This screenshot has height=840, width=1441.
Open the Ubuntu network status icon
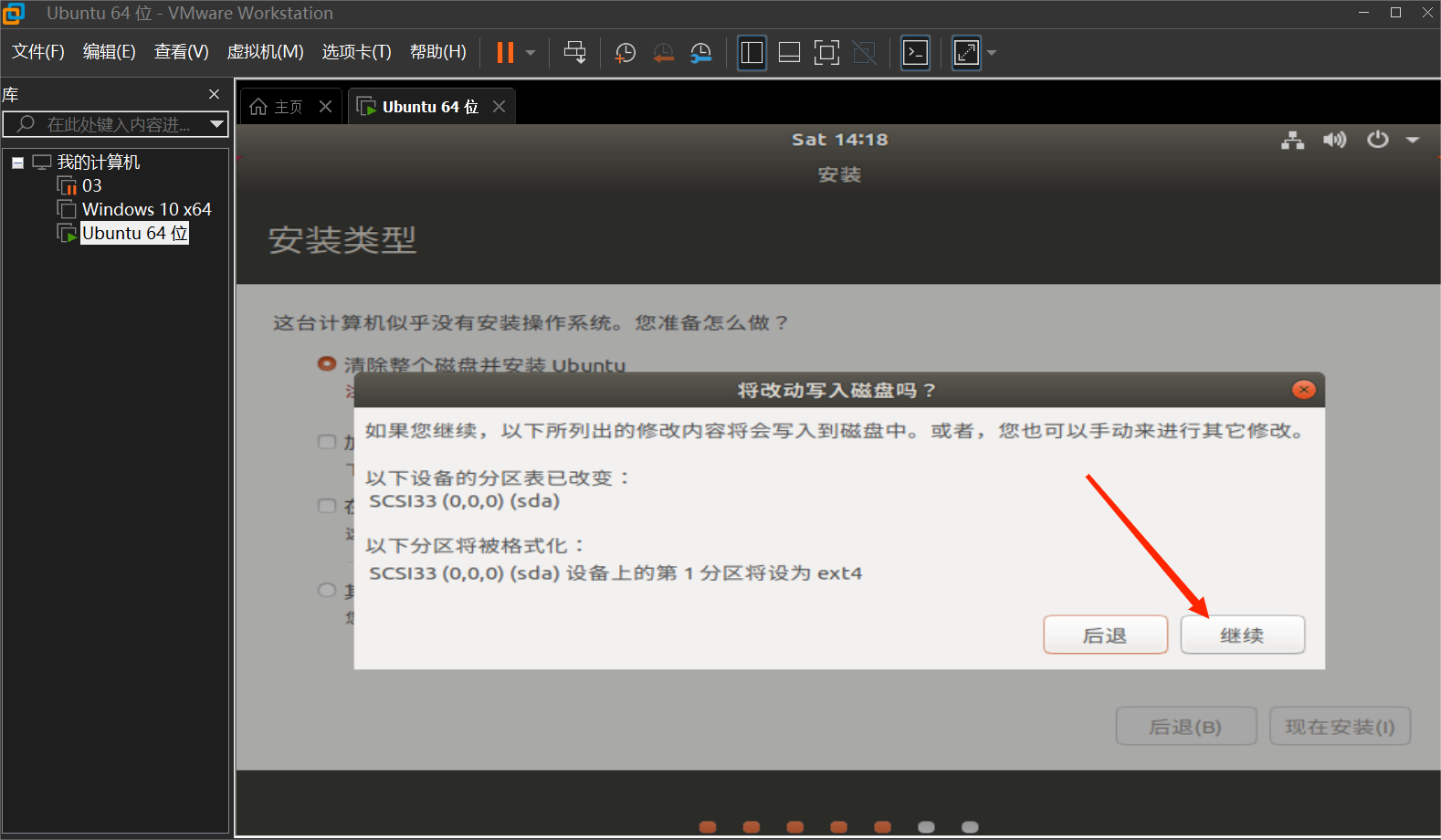[x=1292, y=140]
